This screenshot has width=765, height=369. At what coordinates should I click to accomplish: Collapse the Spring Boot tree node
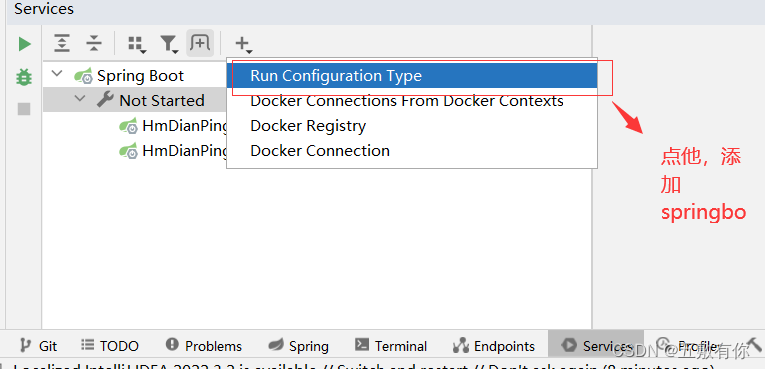coord(57,74)
